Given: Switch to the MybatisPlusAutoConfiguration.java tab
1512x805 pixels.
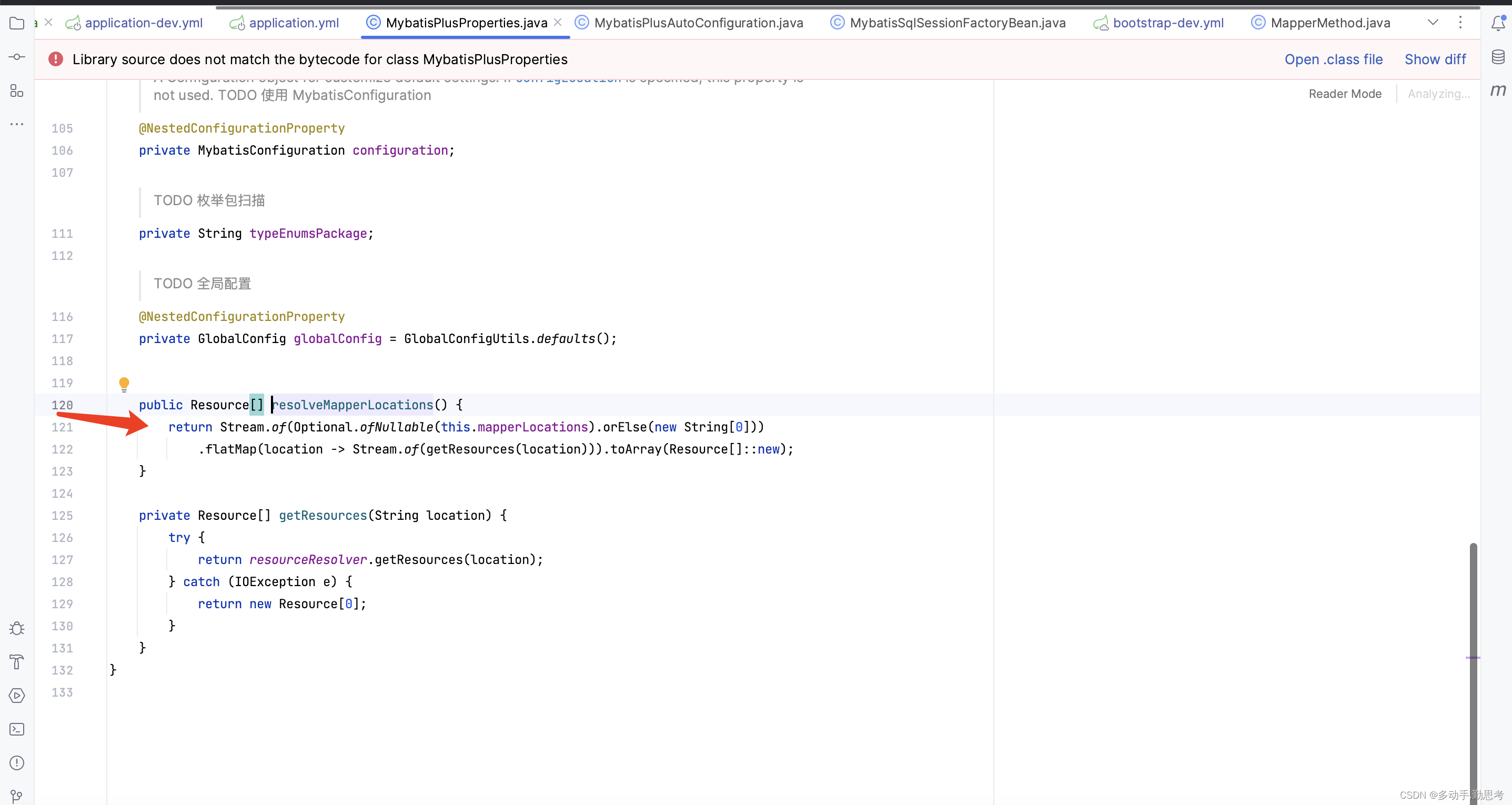Looking at the screenshot, I should pyautogui.click(x=698, y=23).
